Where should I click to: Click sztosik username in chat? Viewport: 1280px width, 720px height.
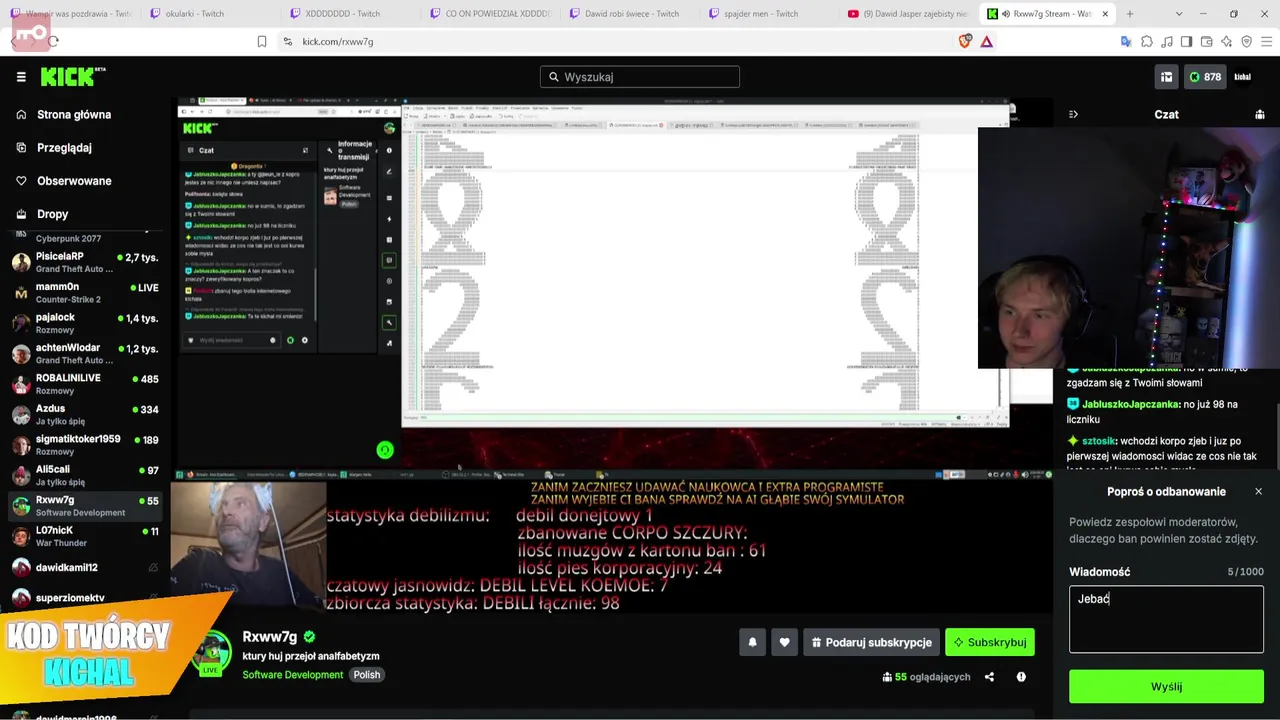coord(1098,441)
